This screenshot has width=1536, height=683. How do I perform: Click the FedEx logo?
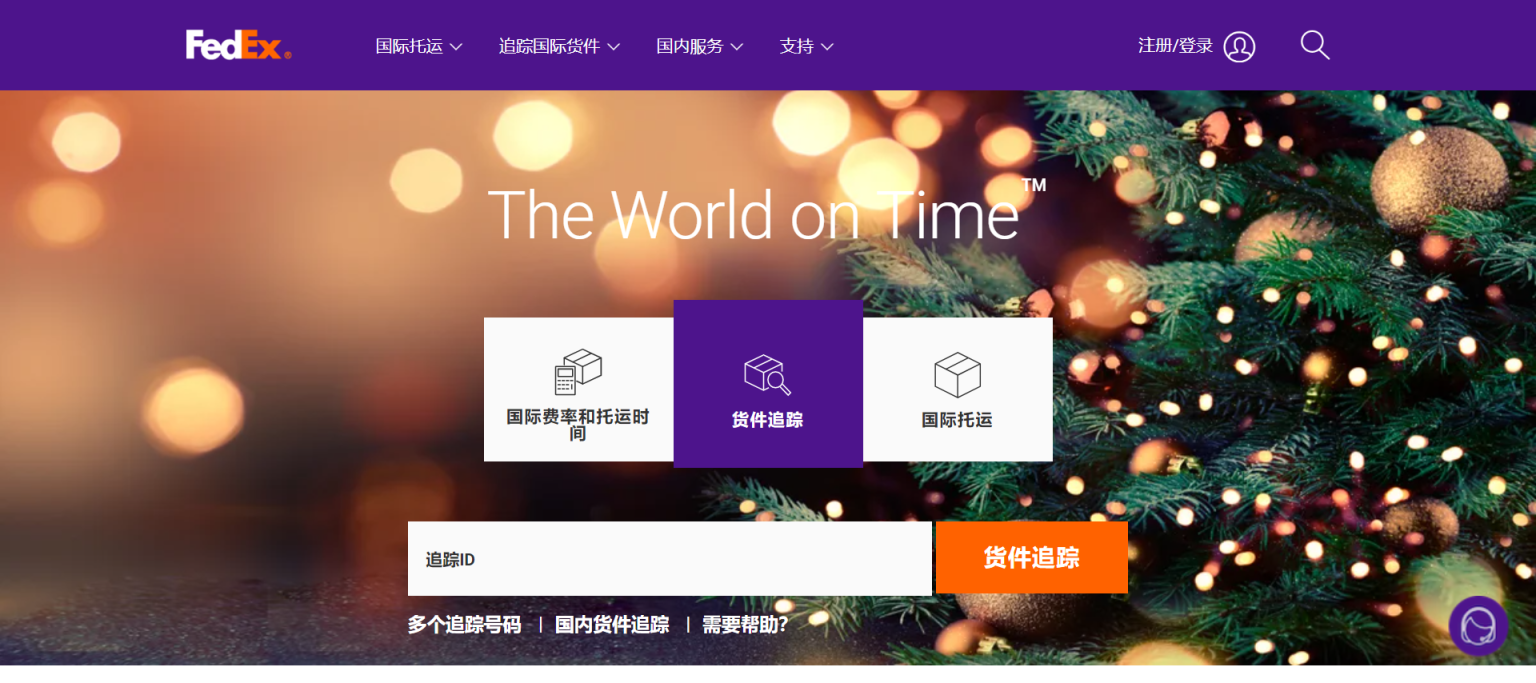point(238,45)
